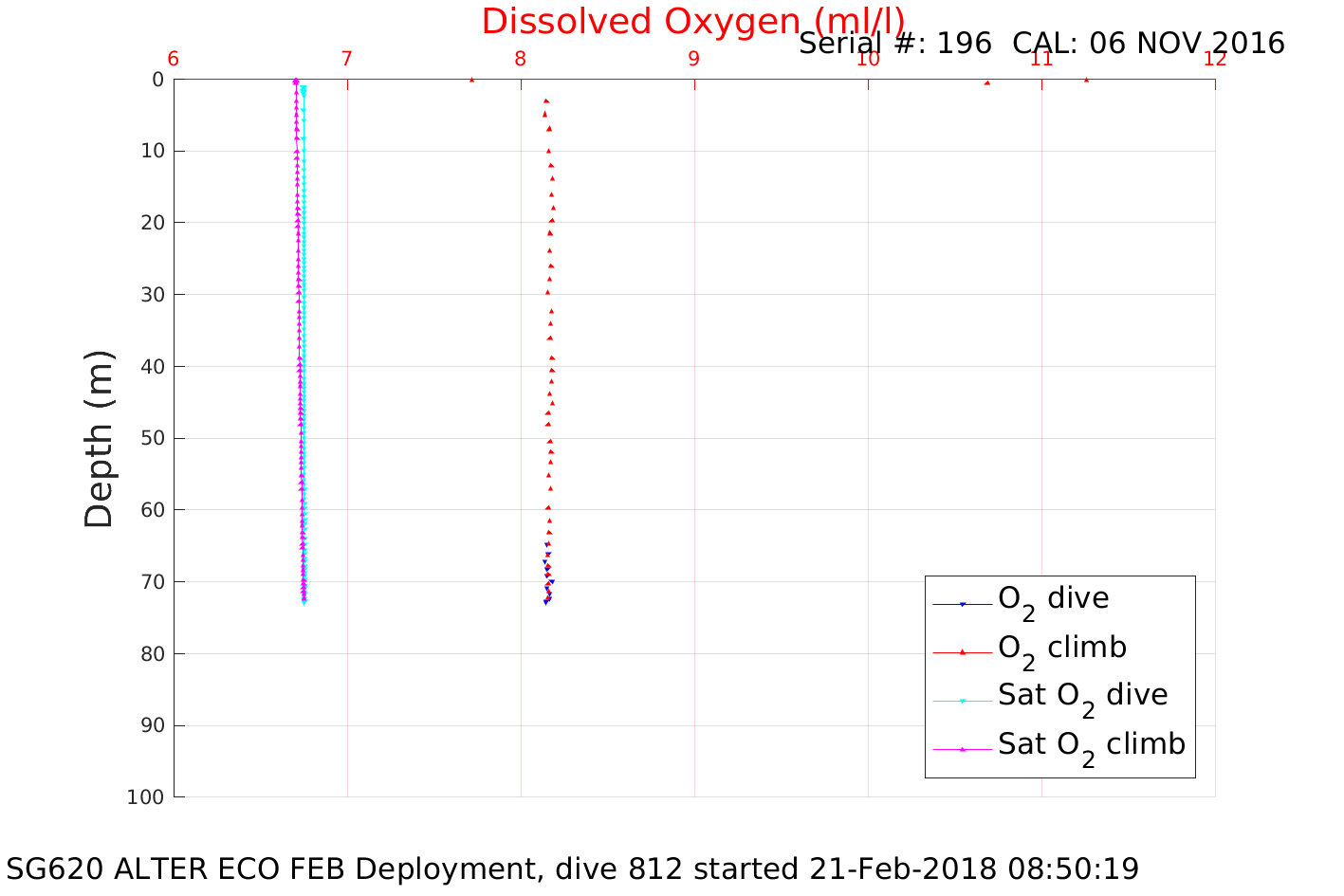Viewport: 1344px width, 896px height.
Task: Click the depth tick label 90
Action: point(152,725)
